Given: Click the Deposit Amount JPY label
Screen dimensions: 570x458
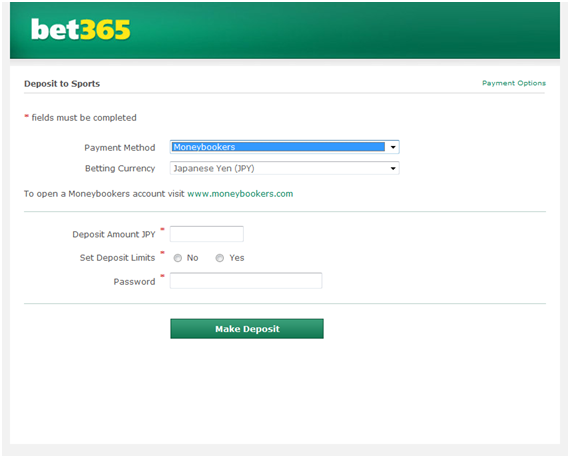Looking at the screenshot, I should click(x=114, y=234).
